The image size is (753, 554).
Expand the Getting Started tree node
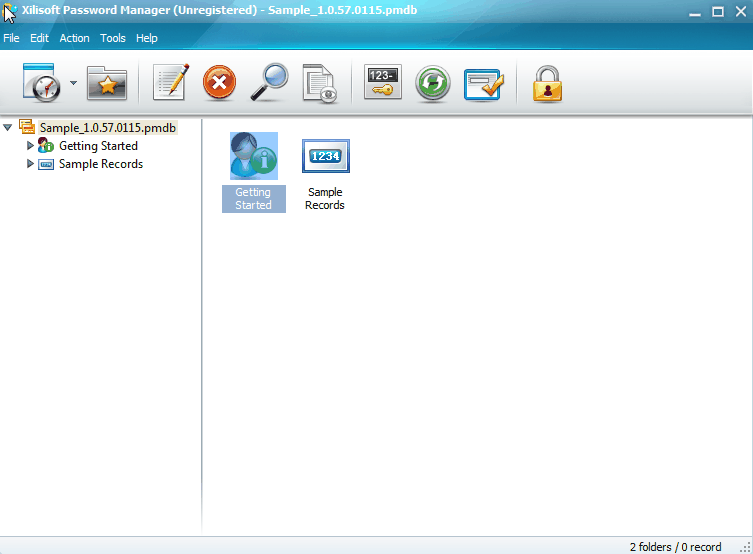pyautogui.click(x=30, y=145)
